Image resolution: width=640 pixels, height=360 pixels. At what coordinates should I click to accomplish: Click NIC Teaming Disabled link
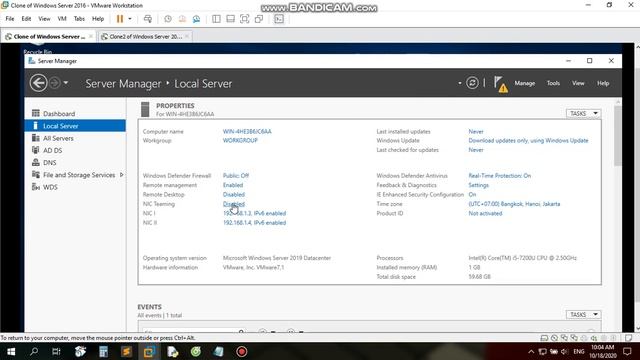click(233, 204)
